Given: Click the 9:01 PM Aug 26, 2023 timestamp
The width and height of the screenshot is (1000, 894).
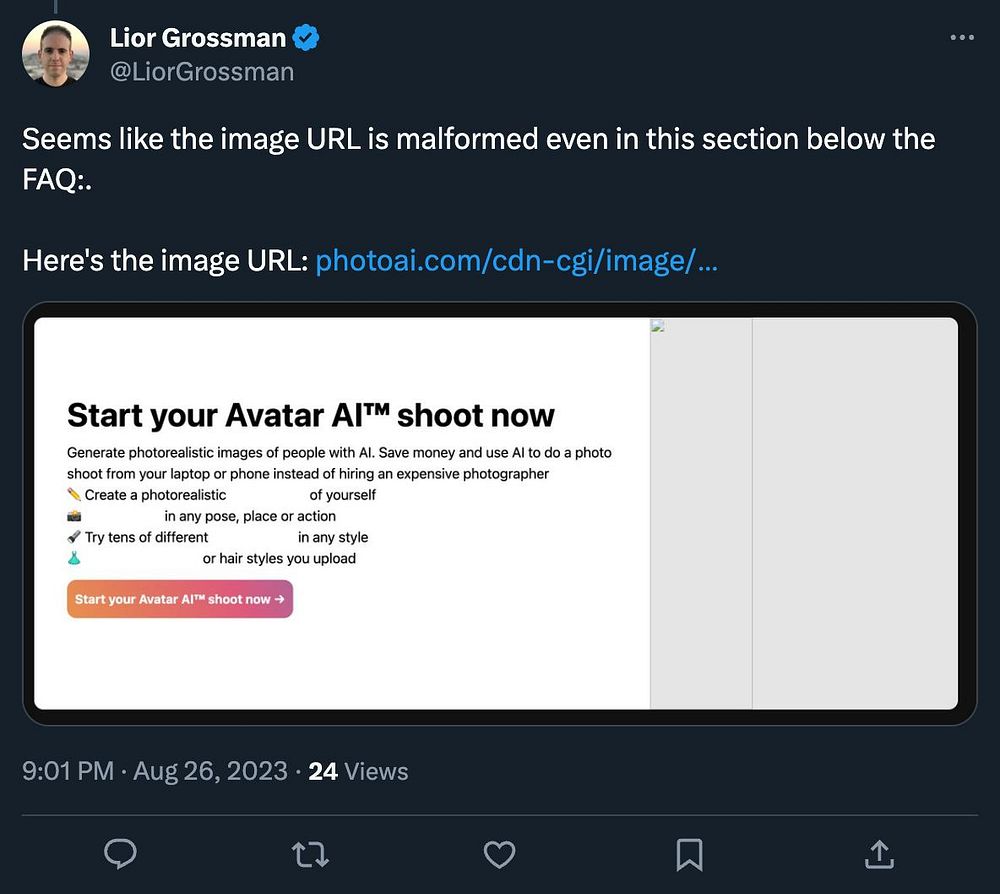Looking at the screenshot, I should (154, 771).
